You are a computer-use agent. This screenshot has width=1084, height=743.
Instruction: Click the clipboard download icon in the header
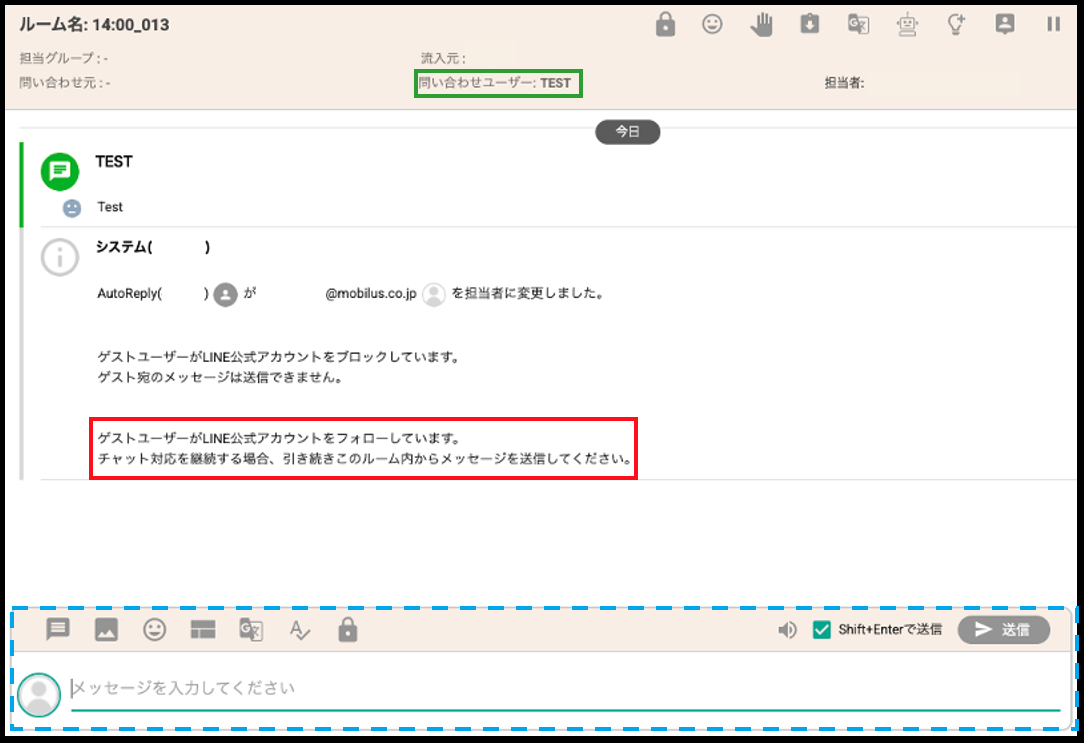point(810,24)
